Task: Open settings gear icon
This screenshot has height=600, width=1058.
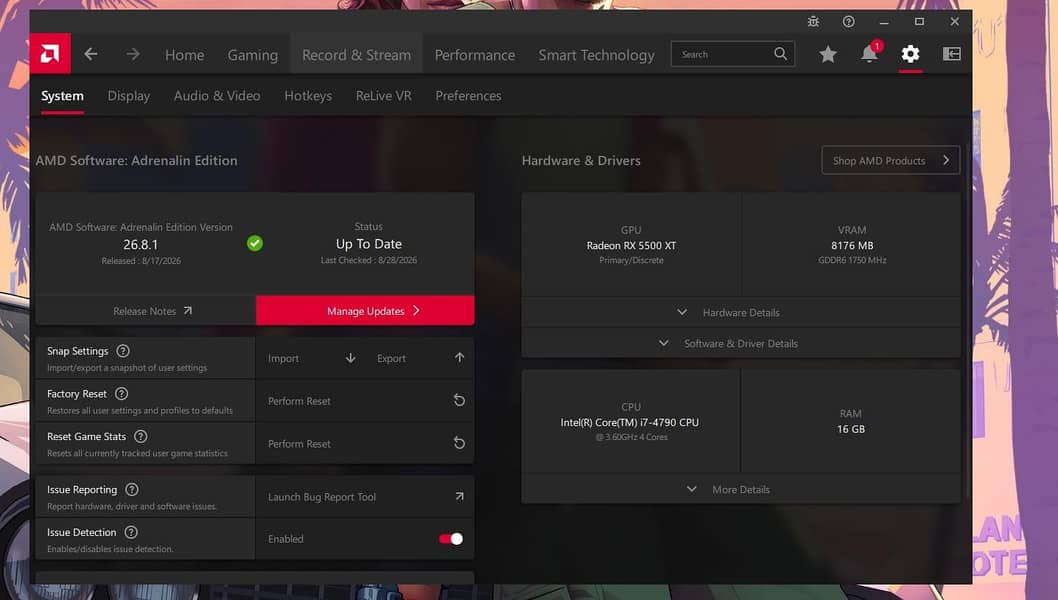Action: click(x=910, y=54)
